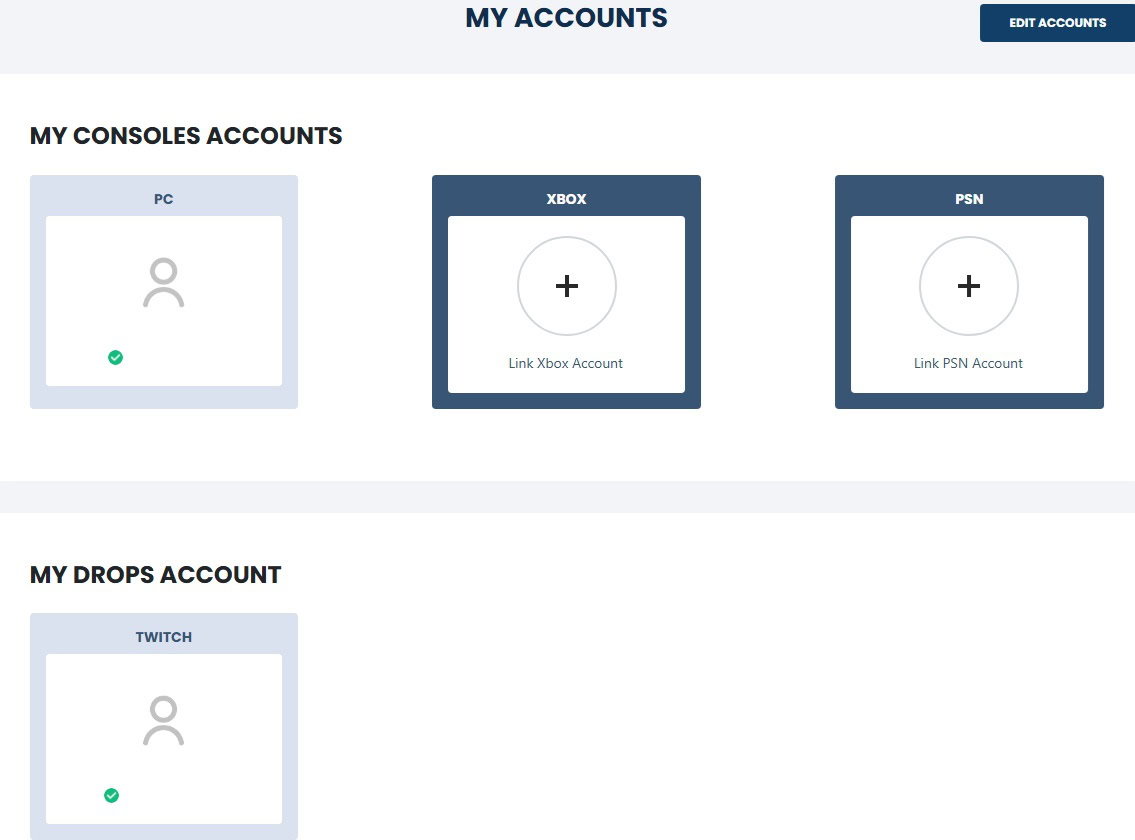Open the Link Xbox Account link
Viewport: 1135px width, 840px height.
tap(565, 363)
